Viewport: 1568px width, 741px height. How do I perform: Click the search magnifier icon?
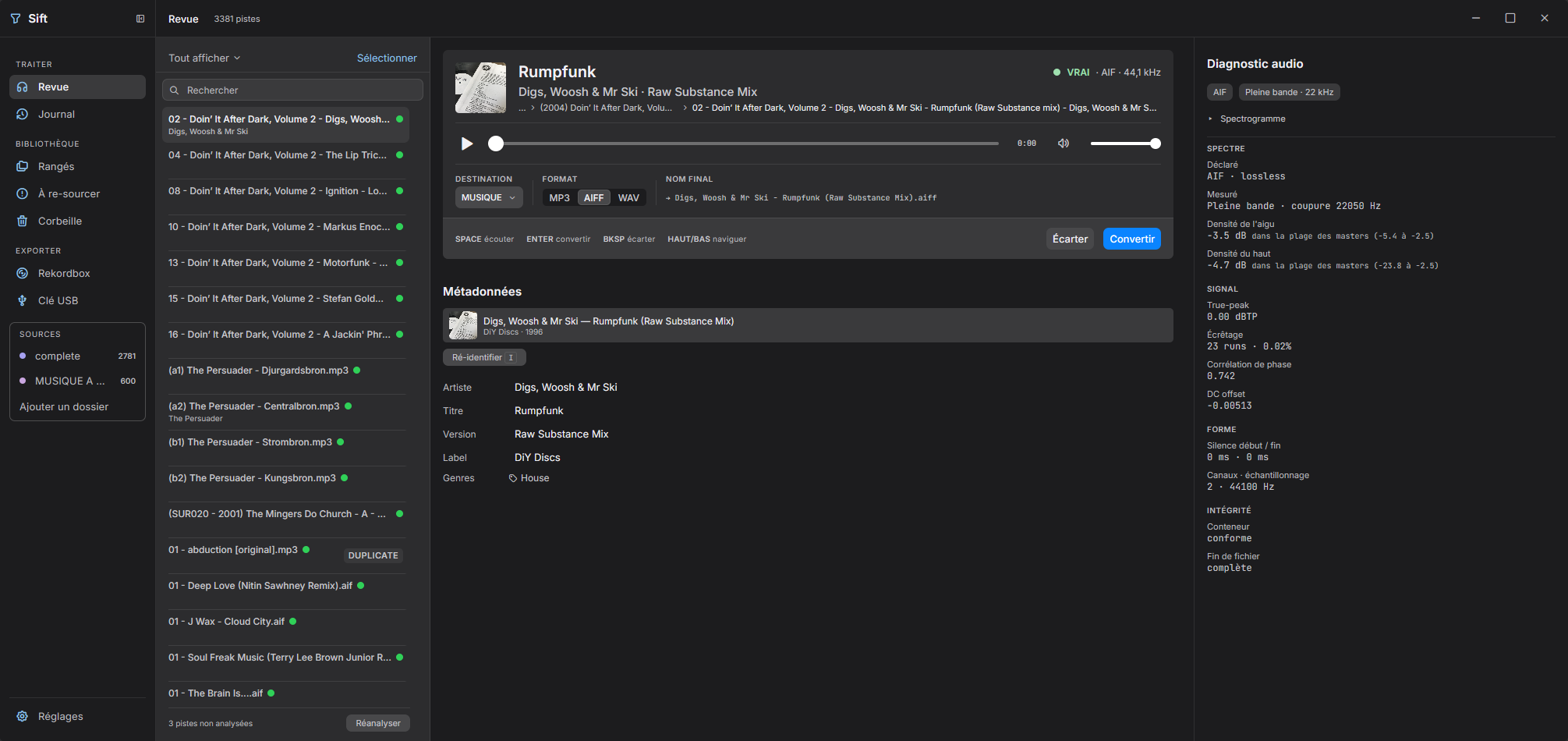click(175, 90)
